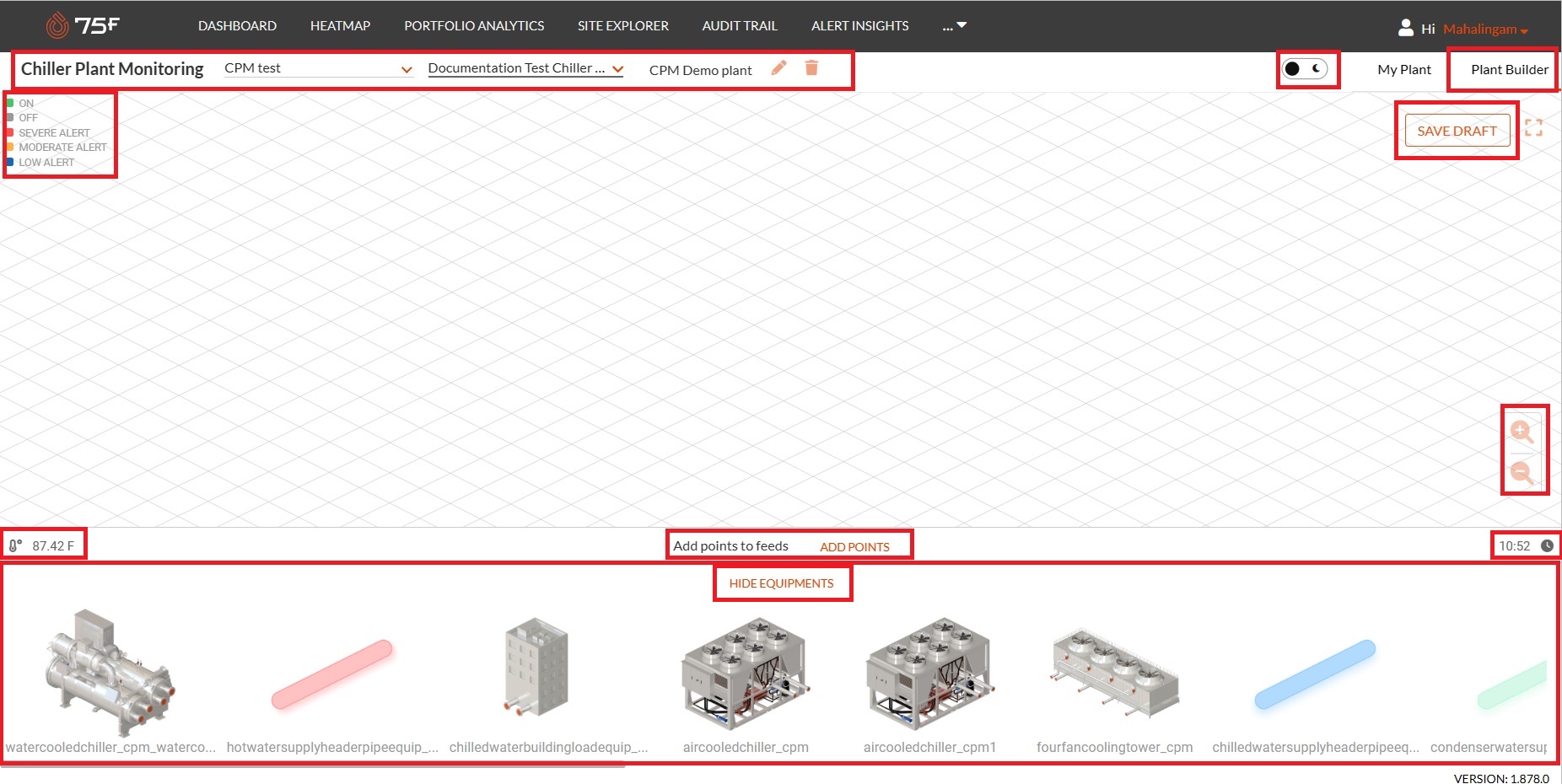1562x784 pixels.
Task: Click the ON status legend indicator
Action: pos(9,102)
